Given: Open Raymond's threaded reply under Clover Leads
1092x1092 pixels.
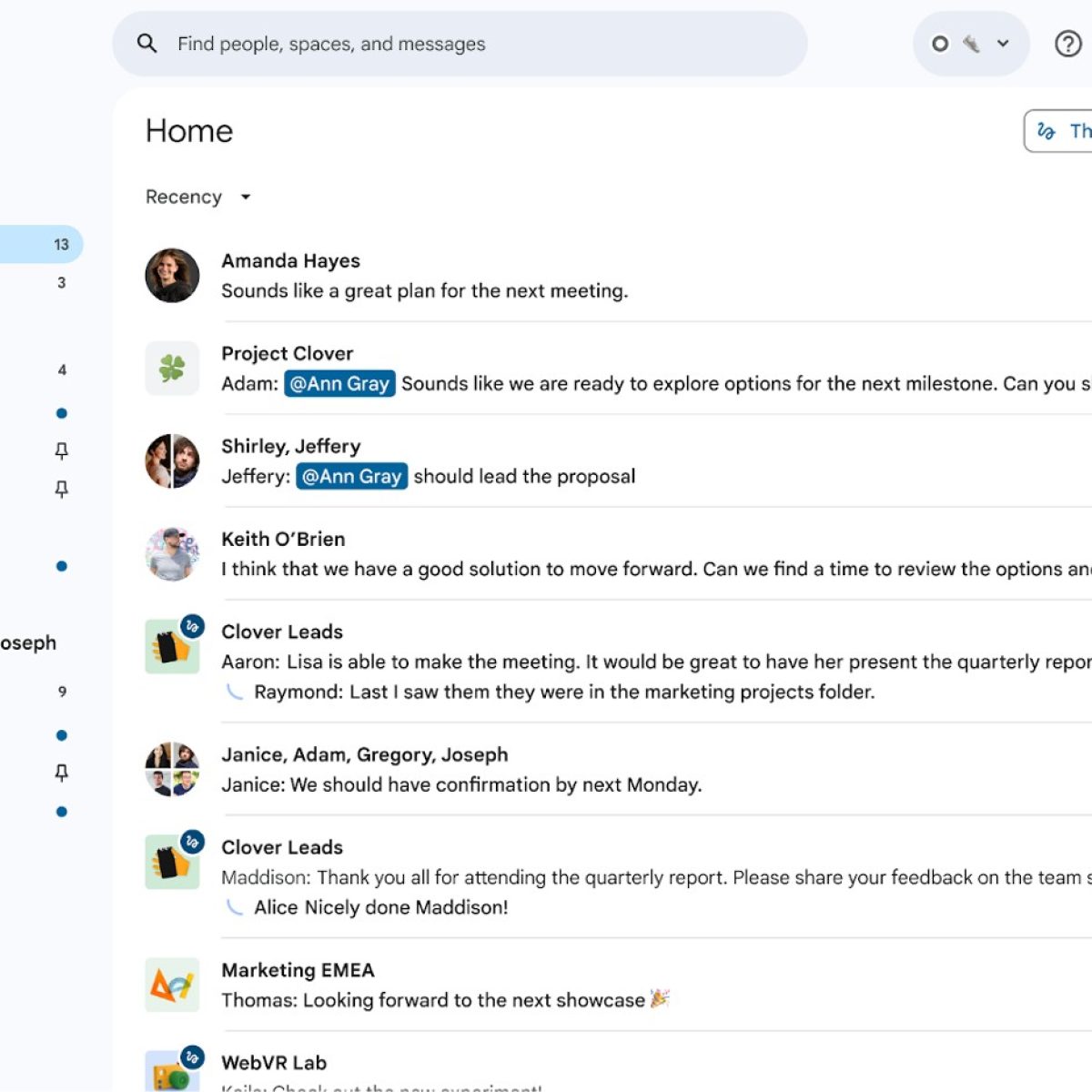Looking at the screenshot, I should (563, 693).
